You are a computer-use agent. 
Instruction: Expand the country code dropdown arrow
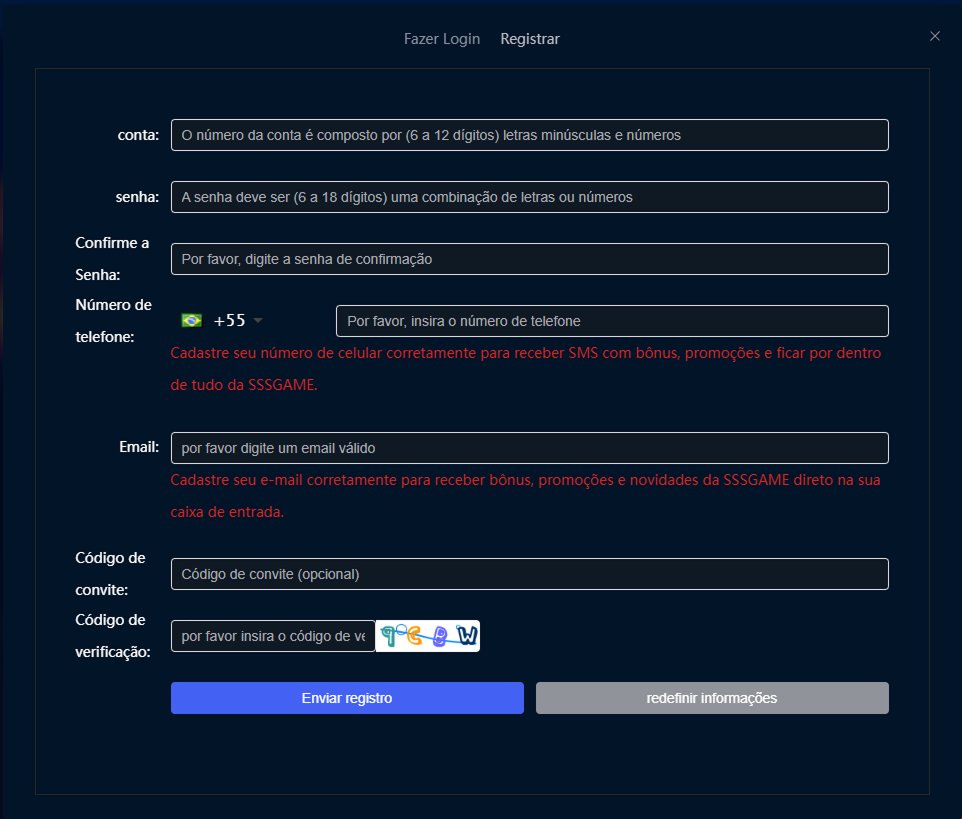pos(258,321)
